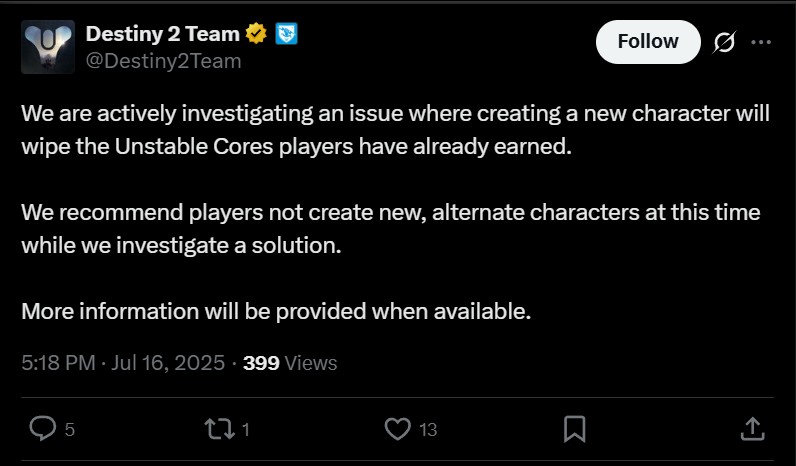Open the repost arrows menu

pos(219,429)
